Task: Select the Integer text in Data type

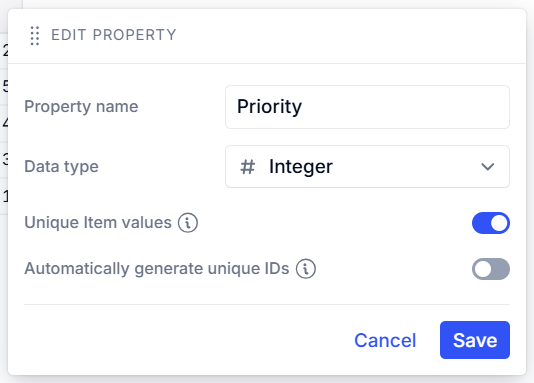Action: 301,167
